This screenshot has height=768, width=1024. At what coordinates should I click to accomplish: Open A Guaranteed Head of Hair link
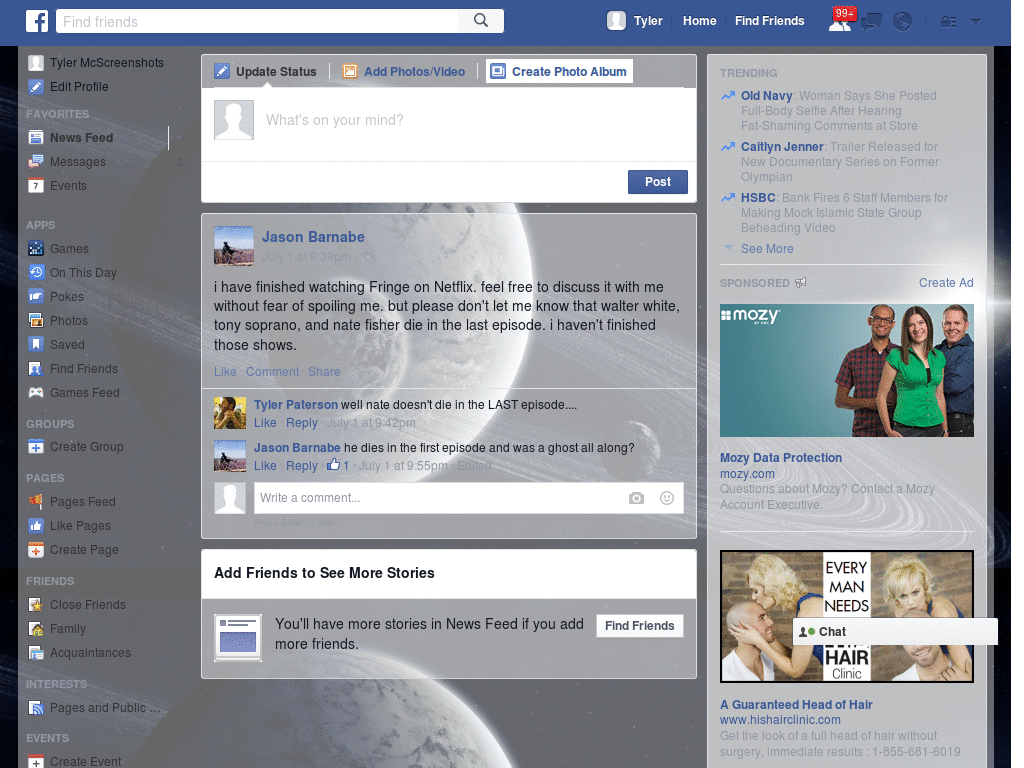click(796, 705)
